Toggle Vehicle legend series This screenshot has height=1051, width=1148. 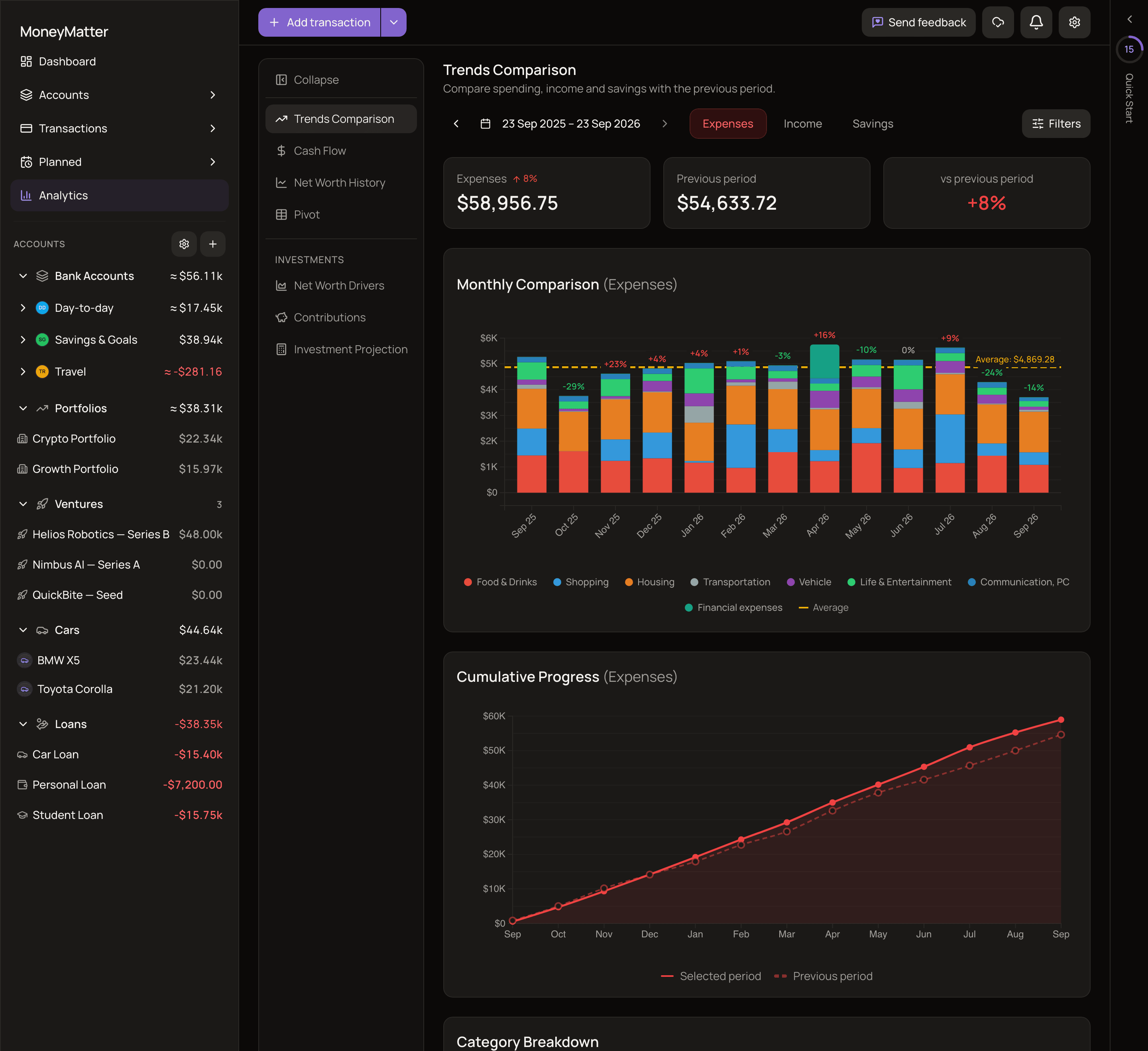tap(809, 582)
